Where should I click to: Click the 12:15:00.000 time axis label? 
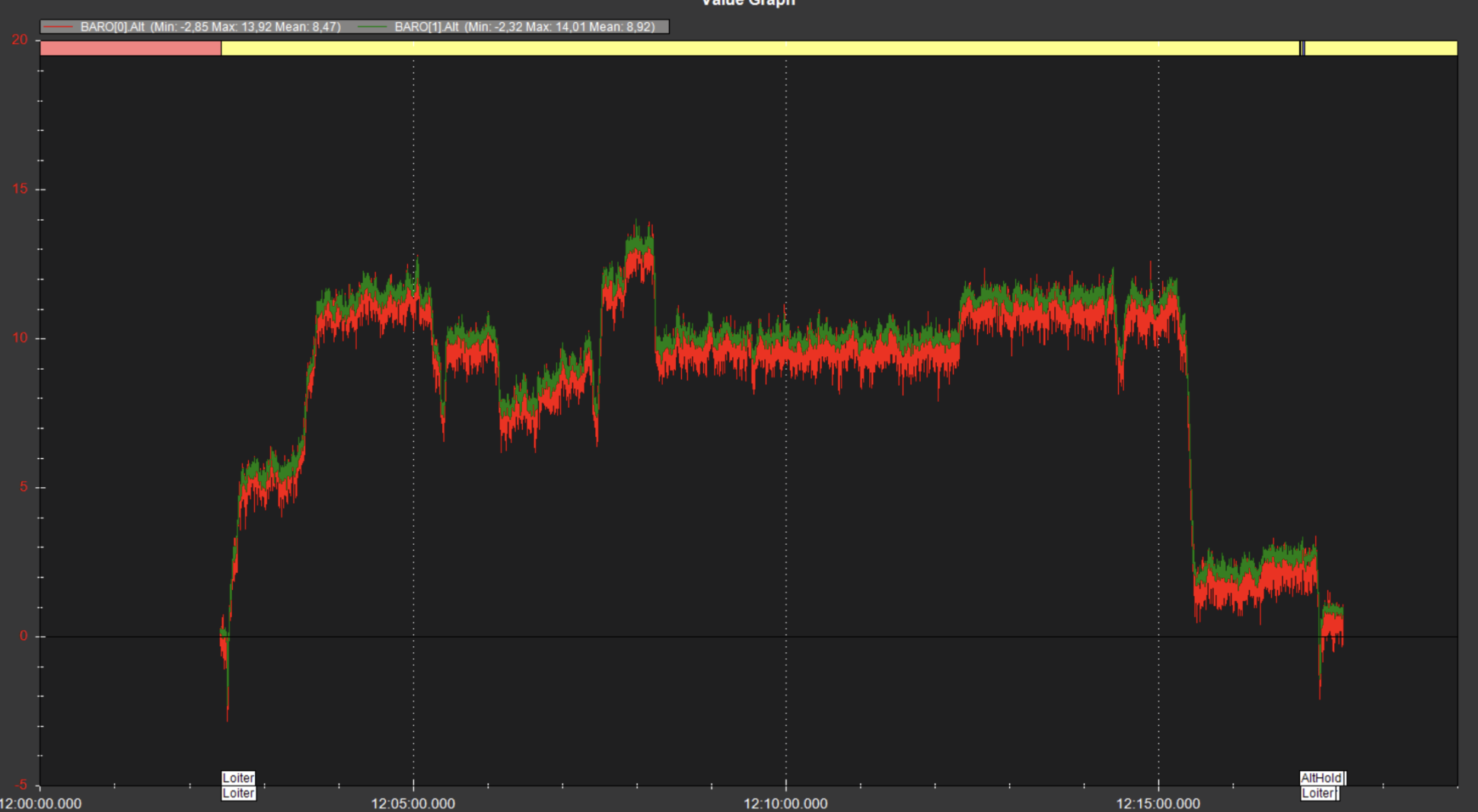click(x=1158, y=804)
